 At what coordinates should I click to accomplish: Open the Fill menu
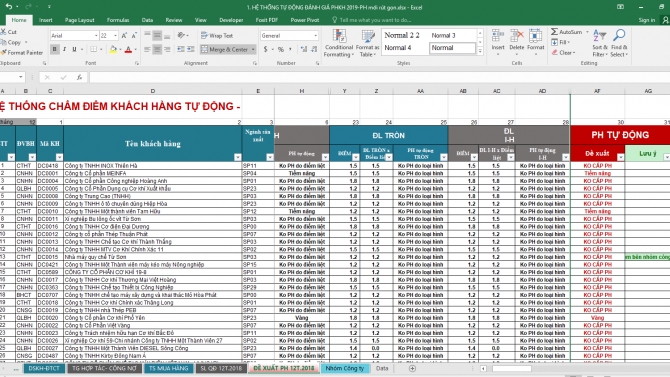pyautogui.click(x=561, y=42)
